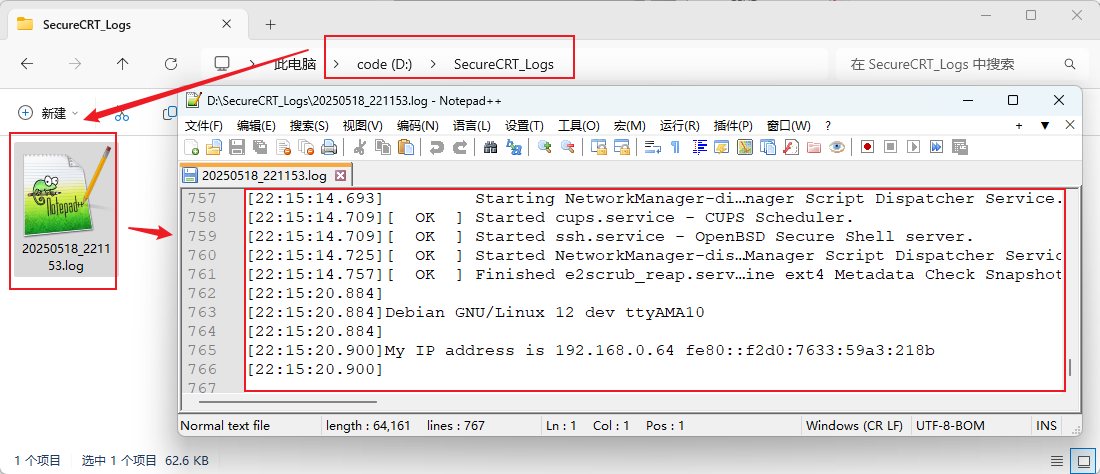Close the 20250518_221153.log tab
The image size is (1100, 474).
tap(340, 175)
